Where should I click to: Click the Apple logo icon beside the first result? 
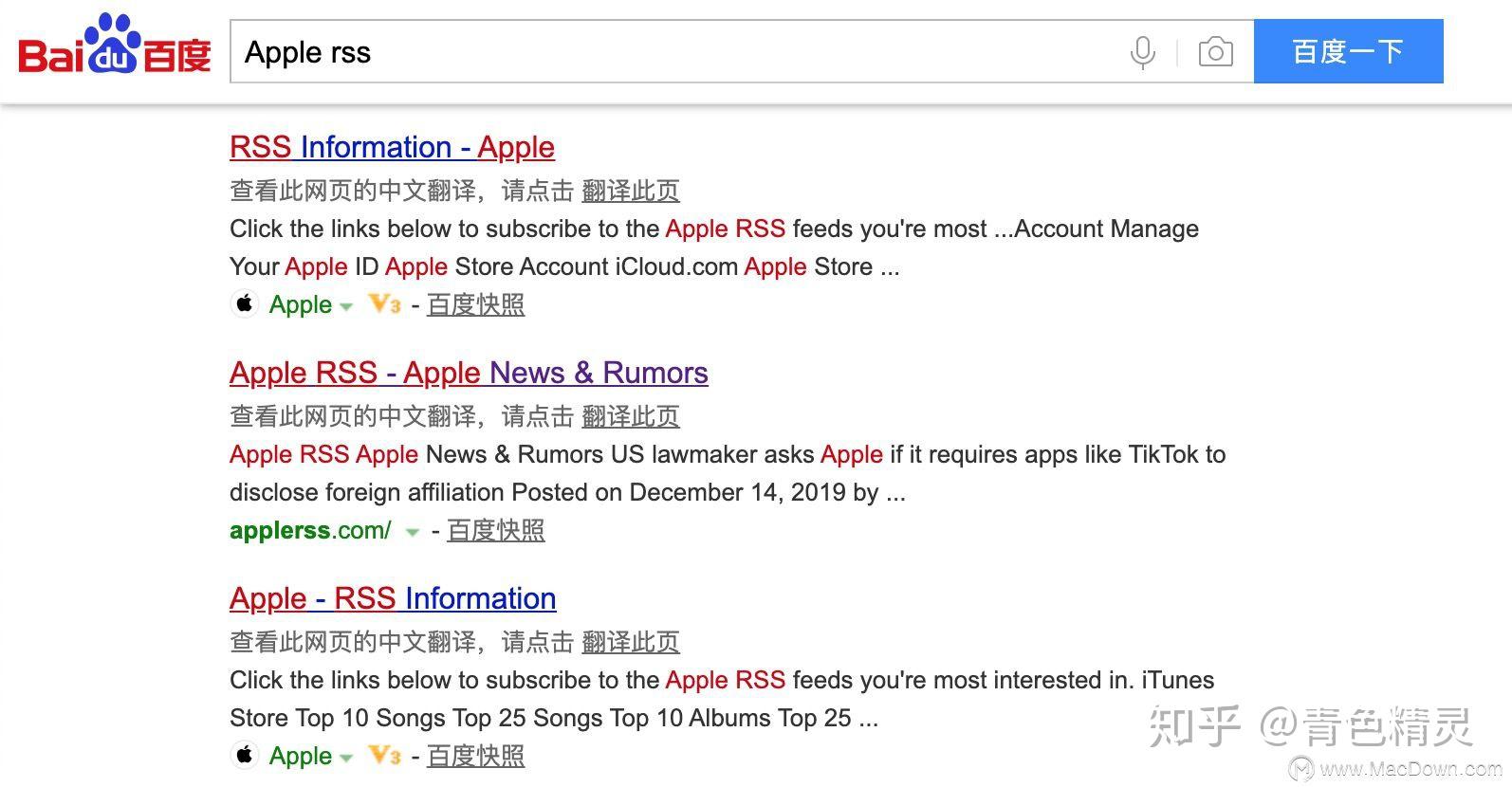(245, 303)
